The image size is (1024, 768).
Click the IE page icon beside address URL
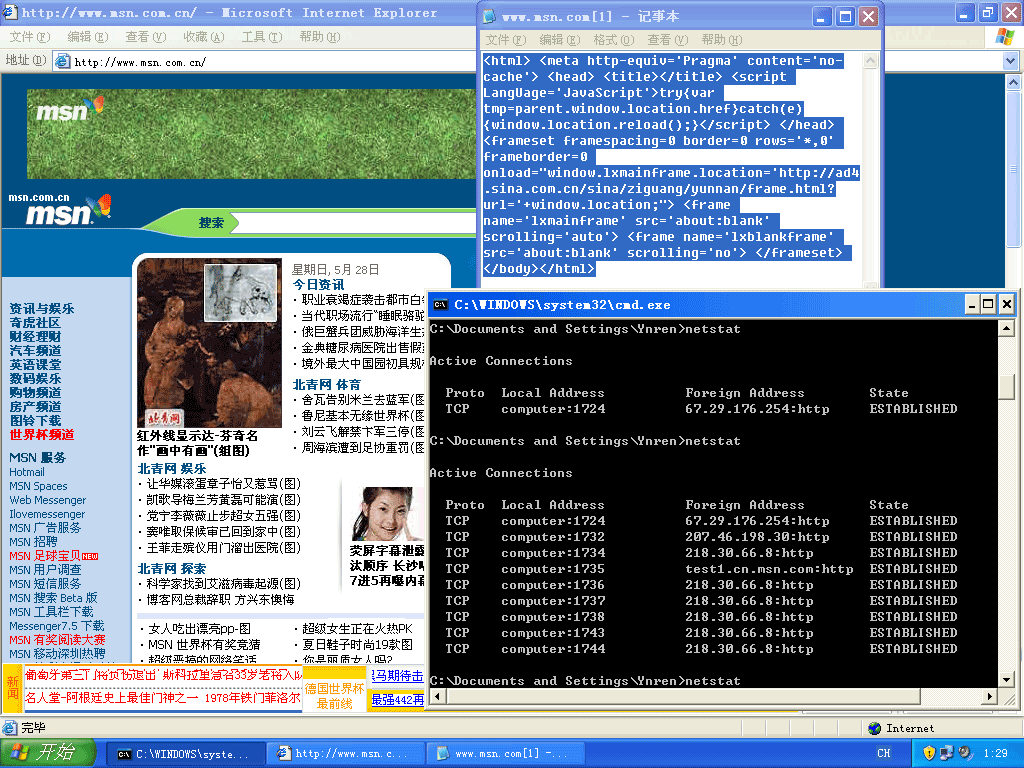point(63,61)
